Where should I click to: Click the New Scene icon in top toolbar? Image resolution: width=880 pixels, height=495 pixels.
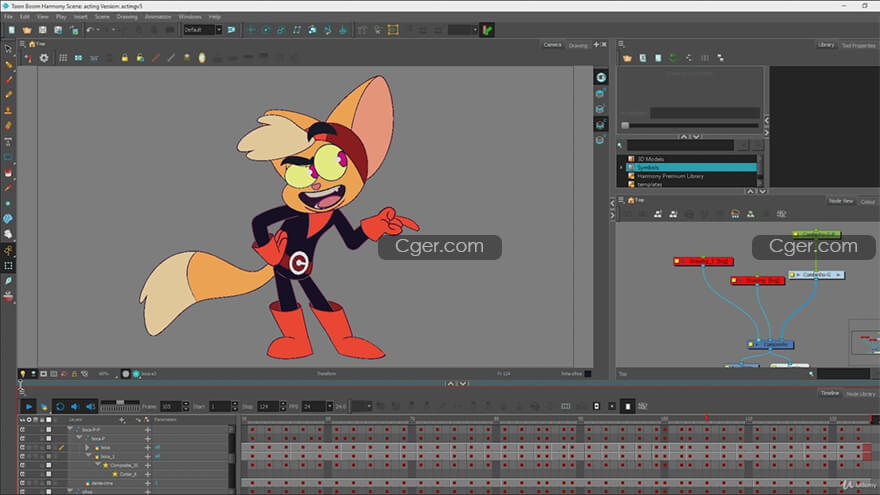click(x=12, y=30)
